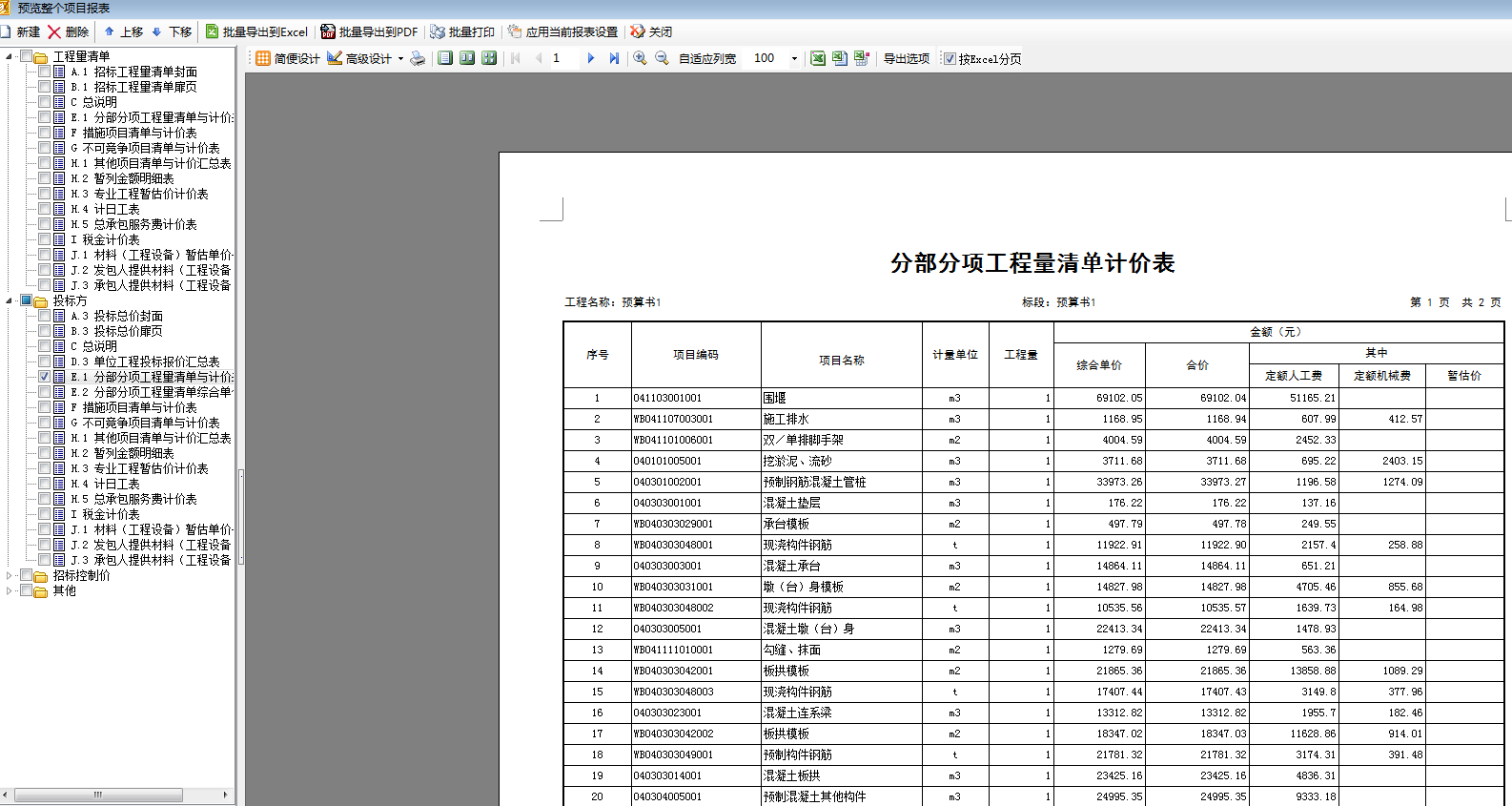Screen dimensions: 1512x806
Task: Open 高级设计 advanced design
Action: tap(359, 58)
